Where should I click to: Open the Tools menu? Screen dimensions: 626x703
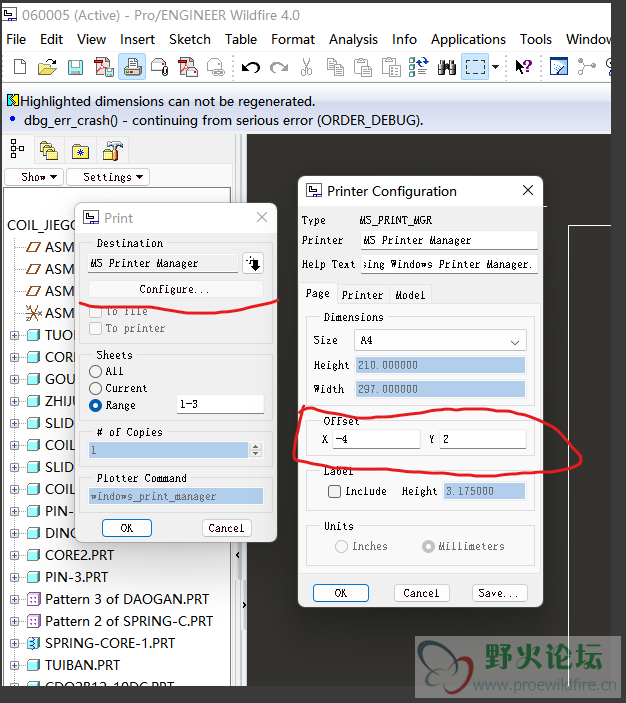[x=535, y=39]
